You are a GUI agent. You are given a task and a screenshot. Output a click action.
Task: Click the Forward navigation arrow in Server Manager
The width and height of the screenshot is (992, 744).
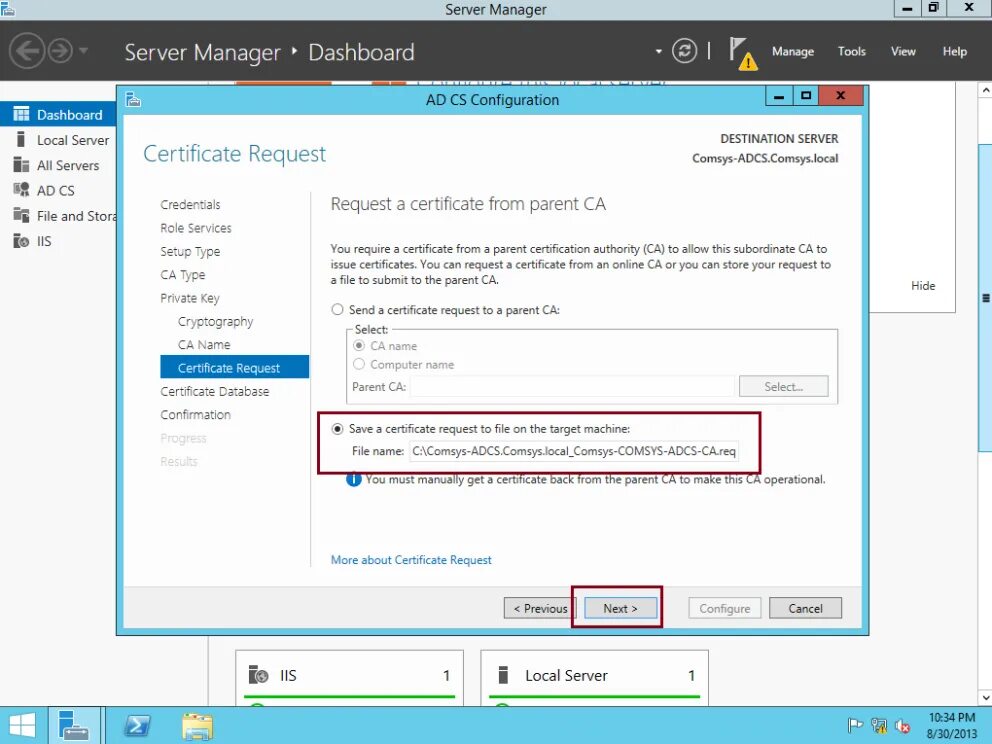(60, 51)
